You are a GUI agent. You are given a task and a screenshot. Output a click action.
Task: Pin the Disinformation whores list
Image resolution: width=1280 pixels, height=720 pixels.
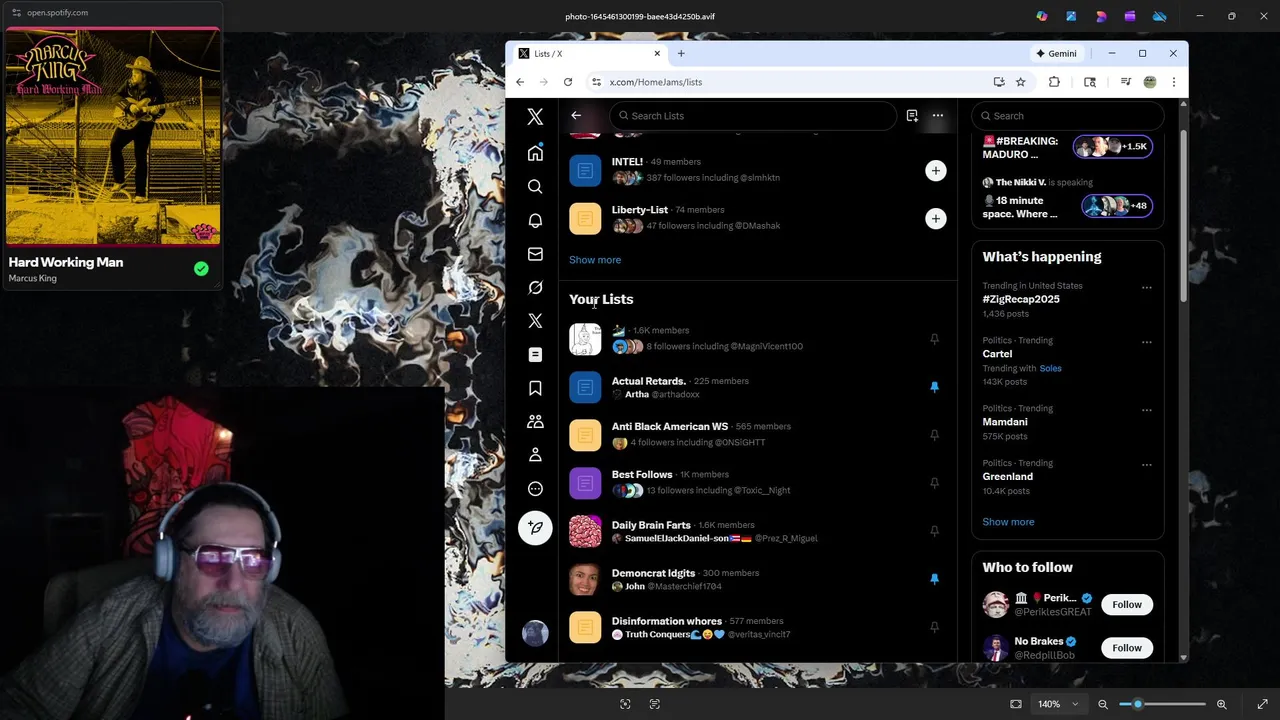pos(934,627)
